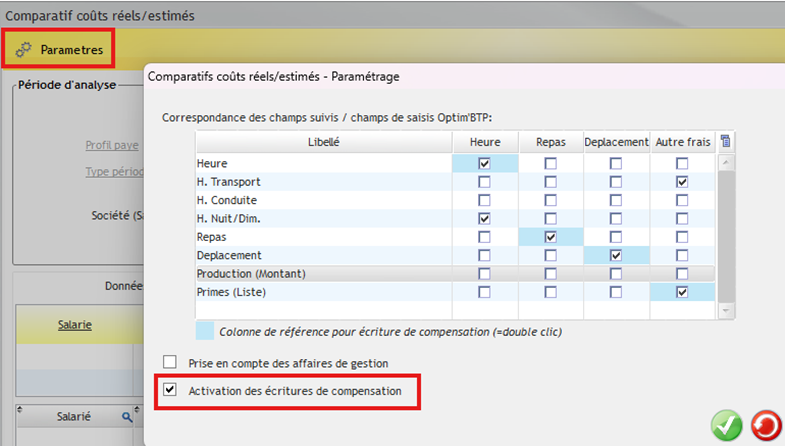
Task: Select the Repas row label
Action: pos(211,237)
